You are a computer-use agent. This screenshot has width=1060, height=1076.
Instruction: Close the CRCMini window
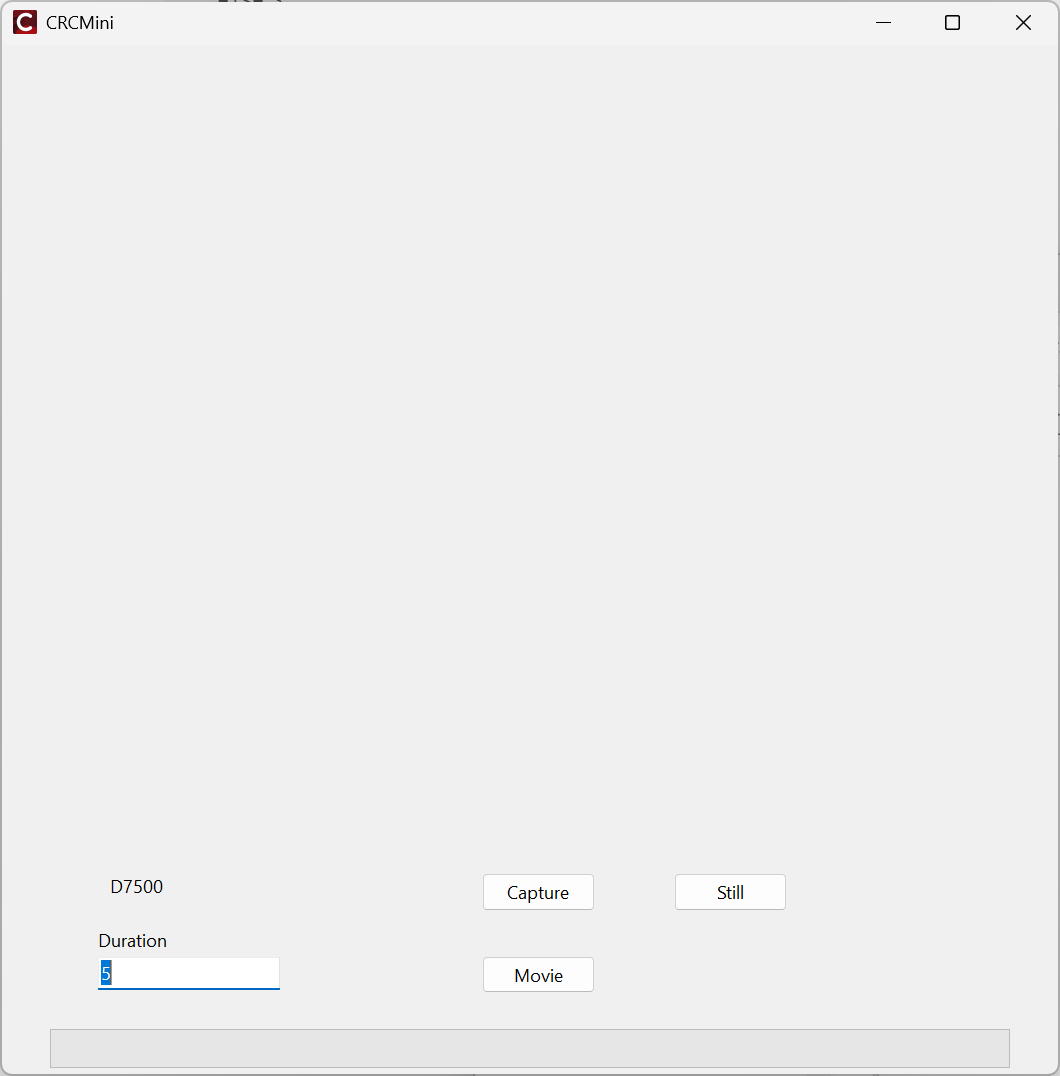point(1023,22)
